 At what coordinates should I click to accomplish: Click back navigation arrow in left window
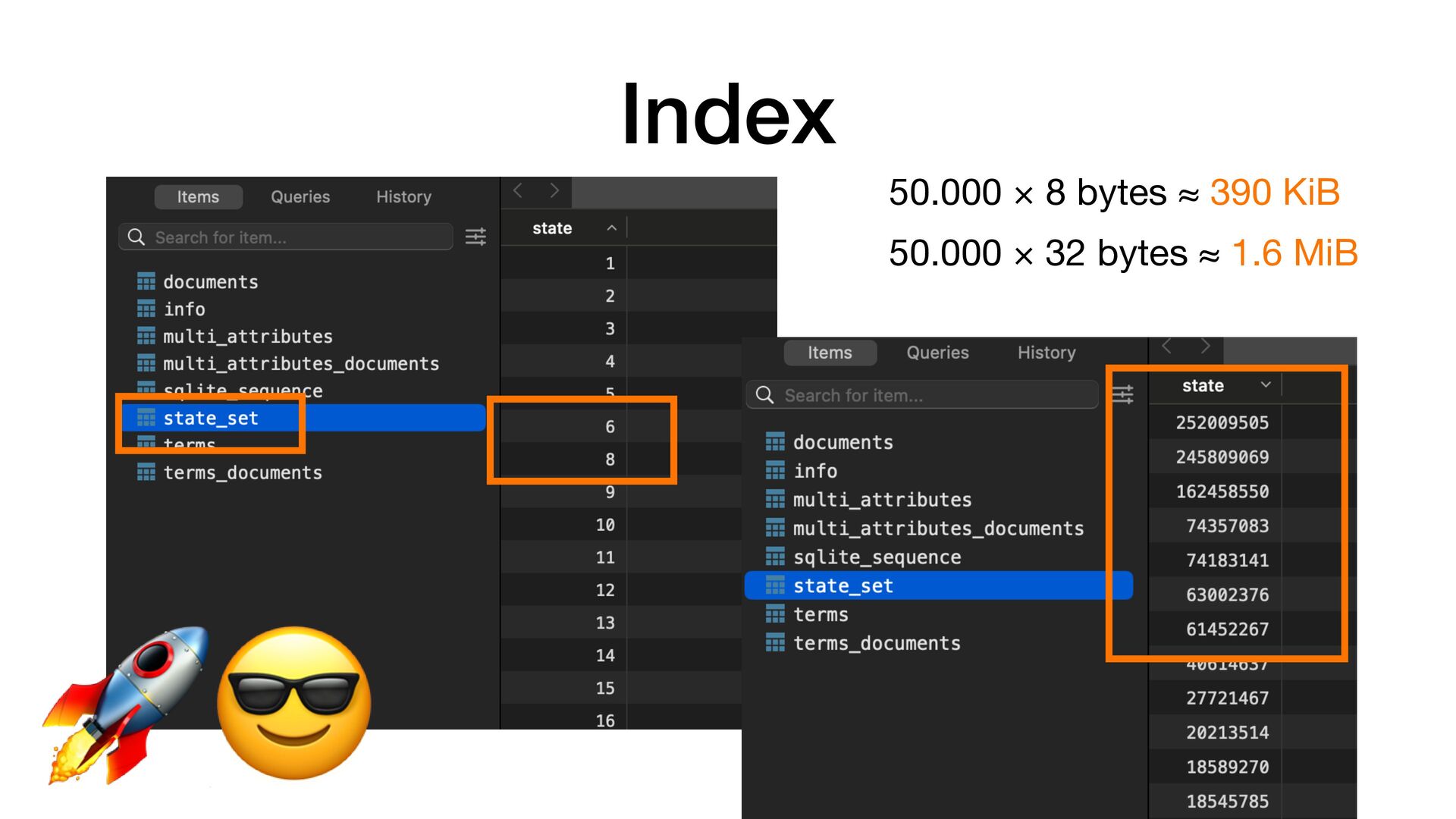click(x=518, y=191)
